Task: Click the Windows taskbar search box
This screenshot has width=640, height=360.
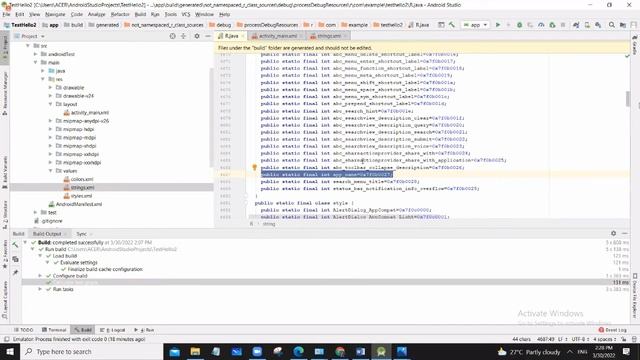Action: pos(91,351)
